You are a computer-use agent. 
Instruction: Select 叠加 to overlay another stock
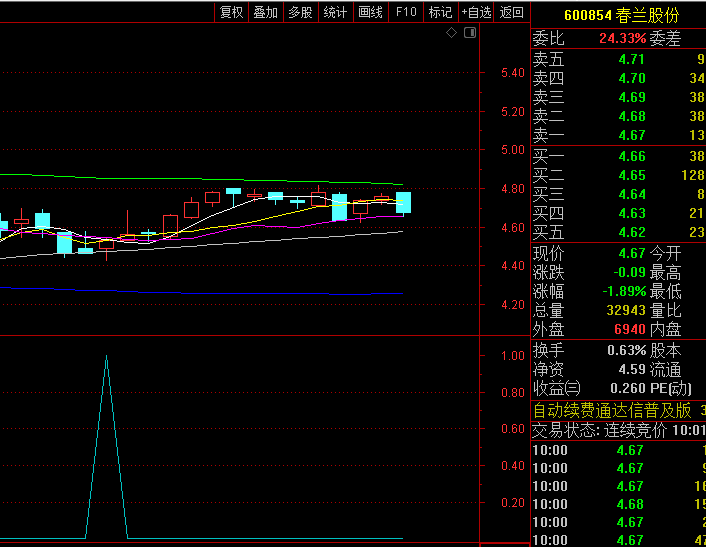(265, 12)
